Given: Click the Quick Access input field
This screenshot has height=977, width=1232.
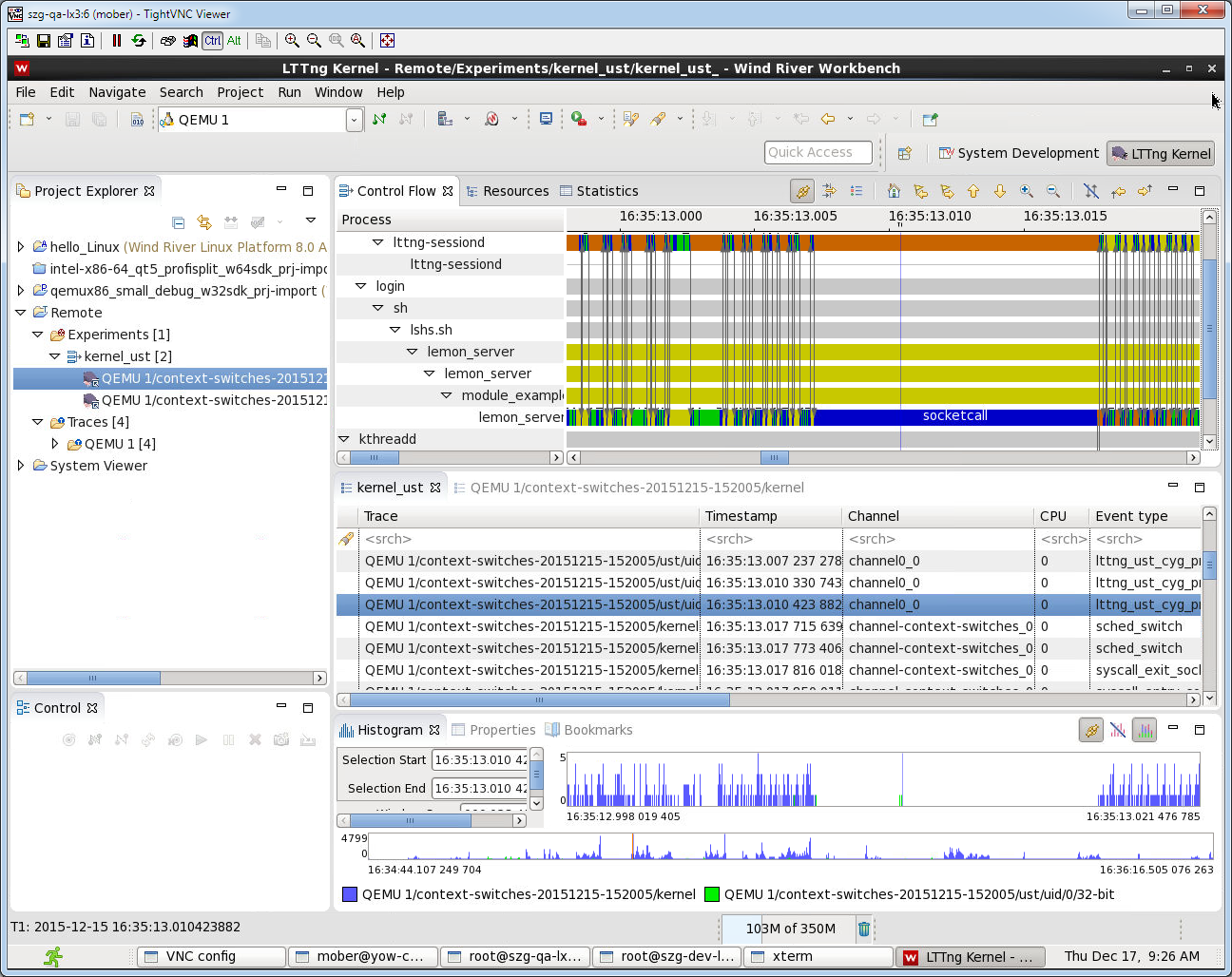Looking at the screenshot, I should coord(818,152).
